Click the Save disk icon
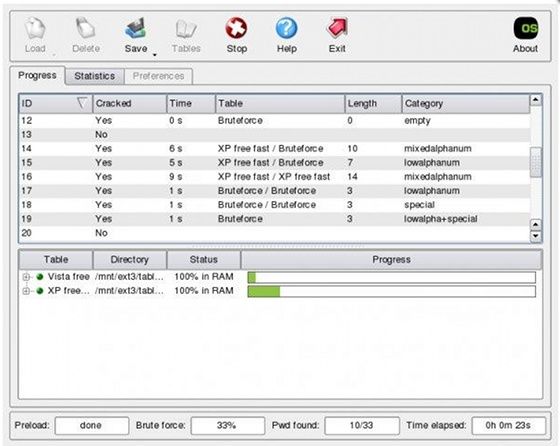The image size is (560, 446). click(136, 28)
